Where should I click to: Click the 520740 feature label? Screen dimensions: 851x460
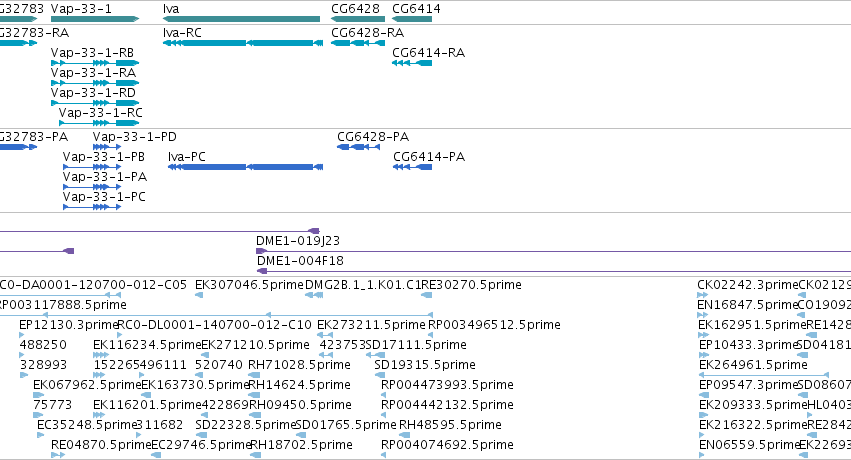coord(219,365)
